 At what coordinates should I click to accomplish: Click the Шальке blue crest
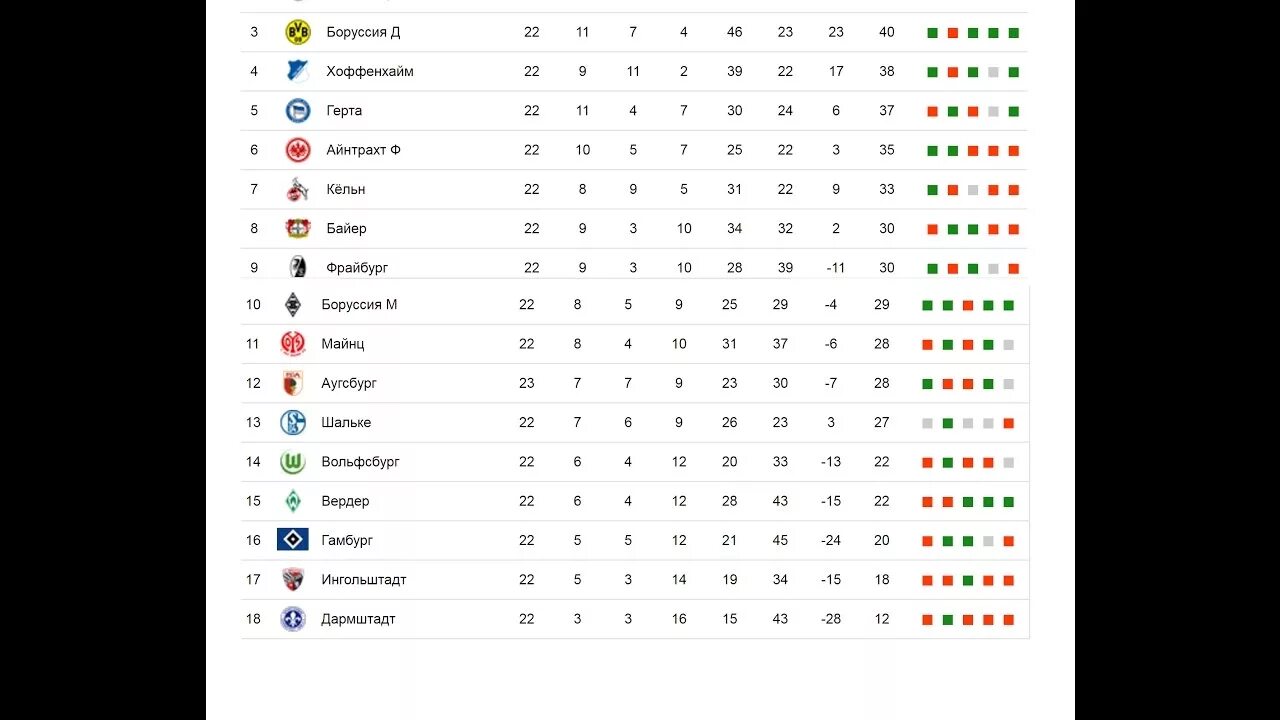click(x=292, y=422)
